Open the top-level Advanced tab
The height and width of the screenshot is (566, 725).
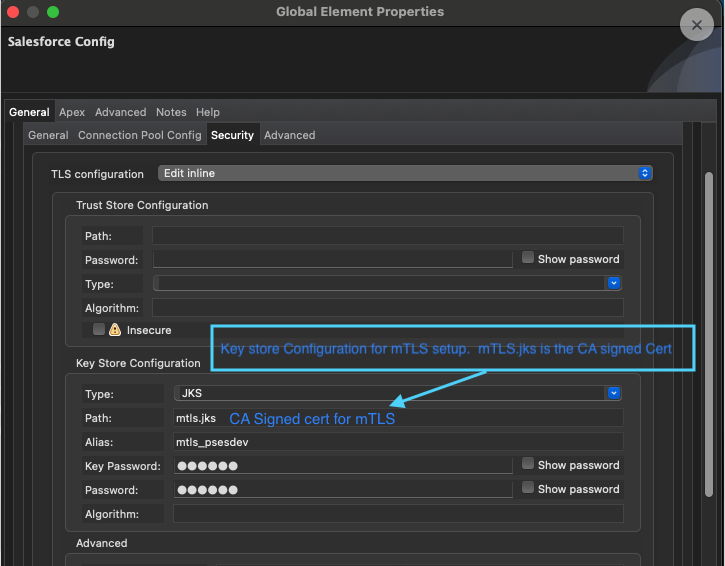coord(121,112)
